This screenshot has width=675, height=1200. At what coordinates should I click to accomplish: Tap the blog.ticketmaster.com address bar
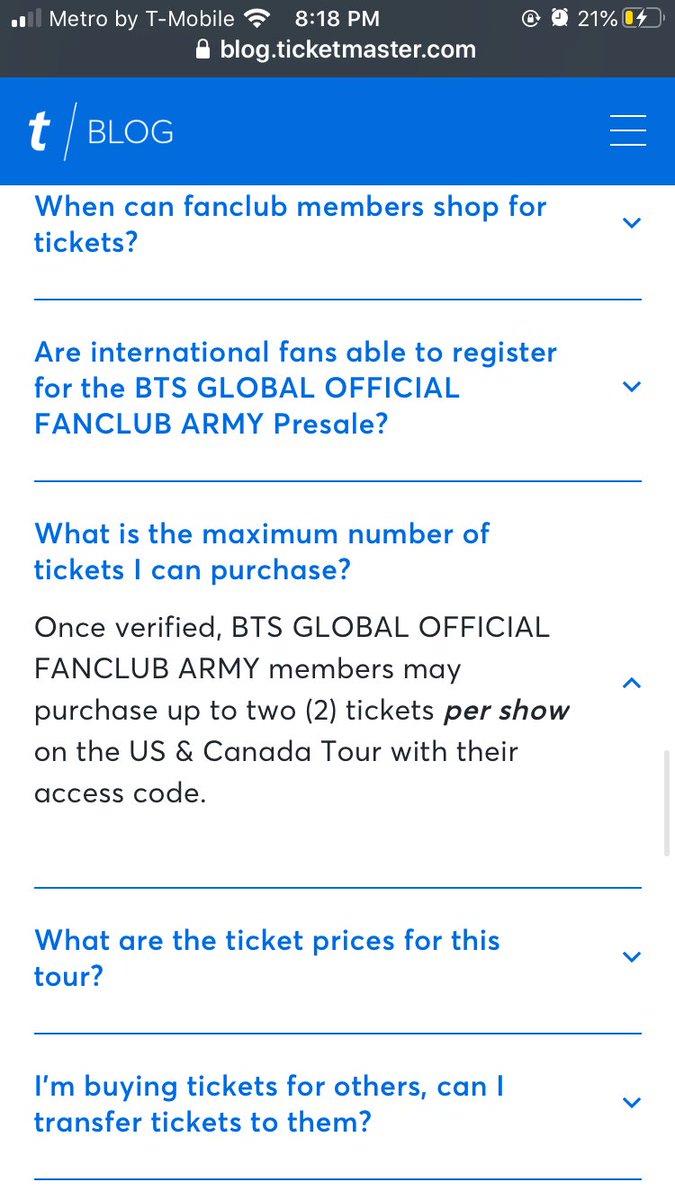(x=337, y=50)
